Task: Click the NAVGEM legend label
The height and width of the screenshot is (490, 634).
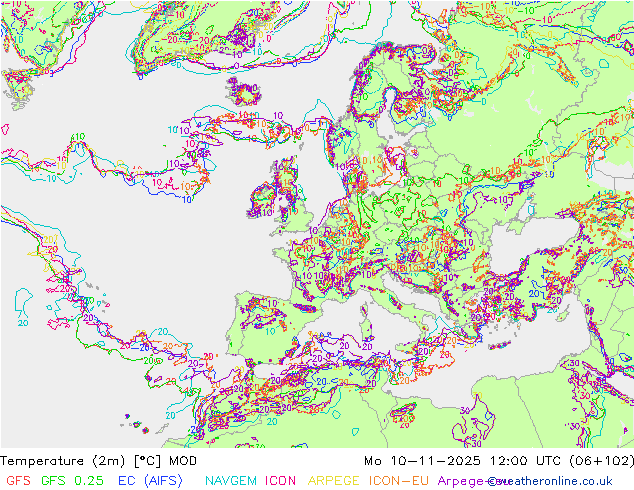Action: pyautogui.click(x=231, y=481)
